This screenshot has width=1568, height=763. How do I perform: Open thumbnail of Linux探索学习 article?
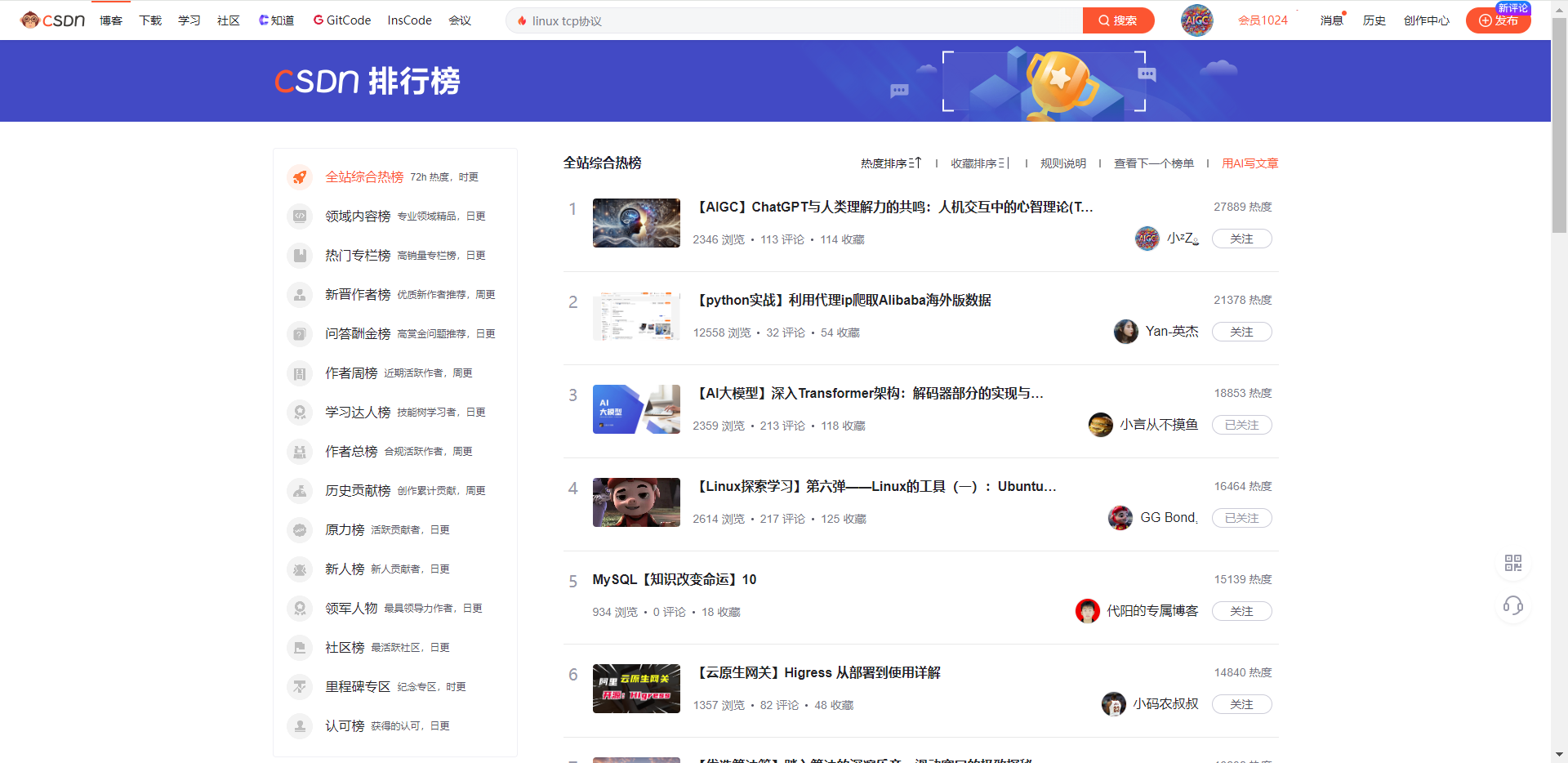636,502
